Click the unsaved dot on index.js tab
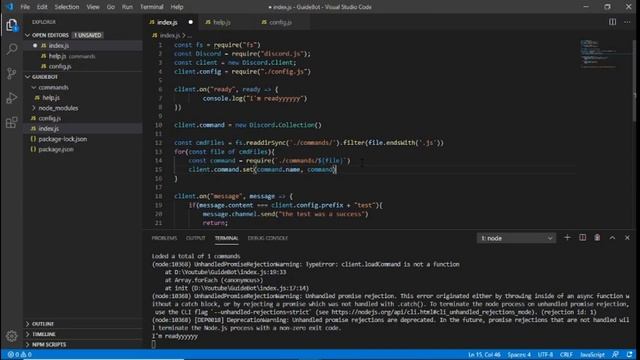 point(191,22)
